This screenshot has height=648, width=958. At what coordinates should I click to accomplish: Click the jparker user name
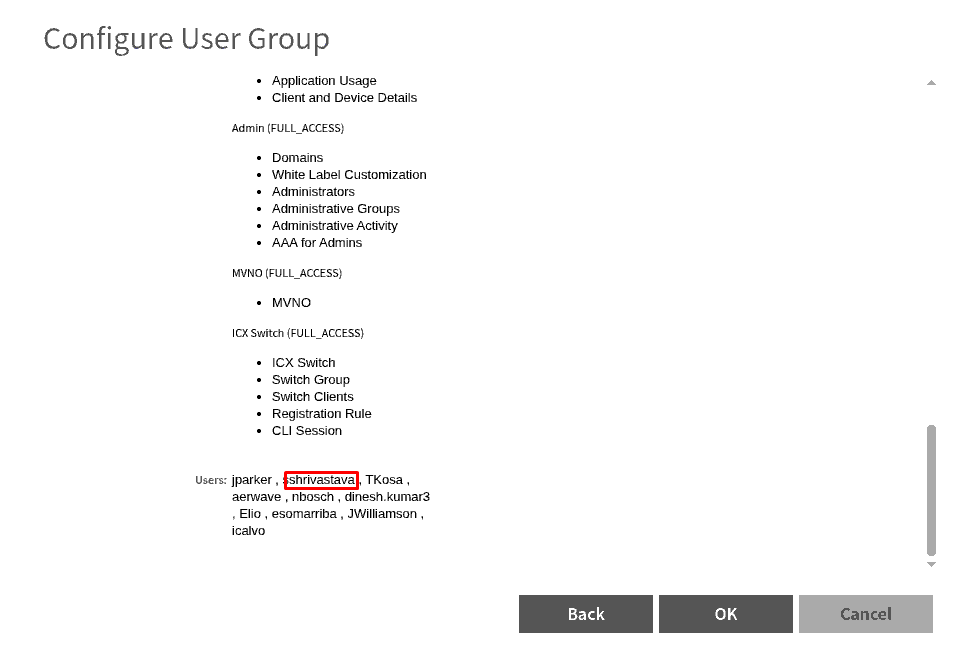251,480
